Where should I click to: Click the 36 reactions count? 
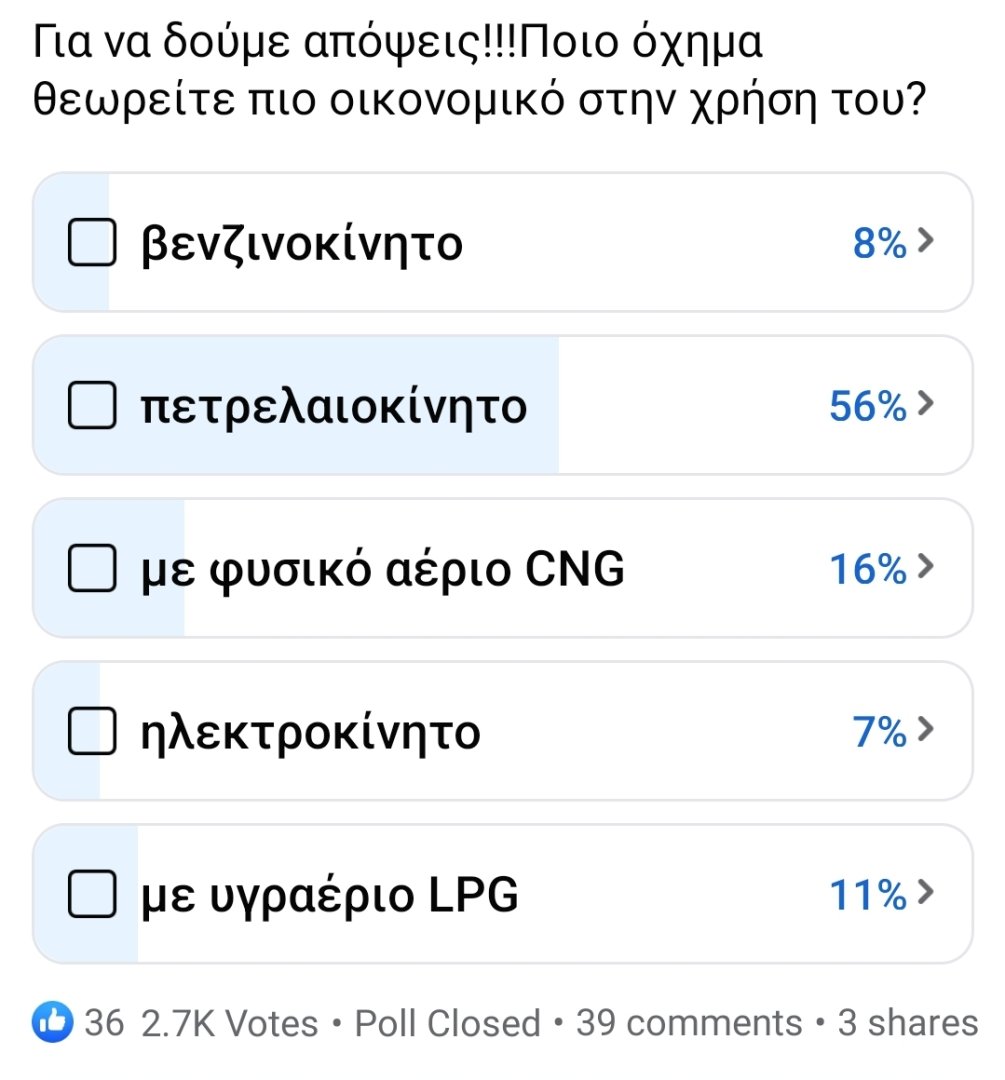pos(104,1023)
